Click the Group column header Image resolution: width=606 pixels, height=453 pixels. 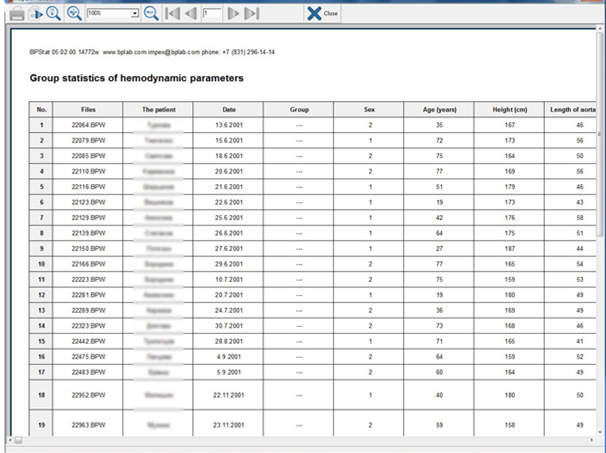pos(299,109)
